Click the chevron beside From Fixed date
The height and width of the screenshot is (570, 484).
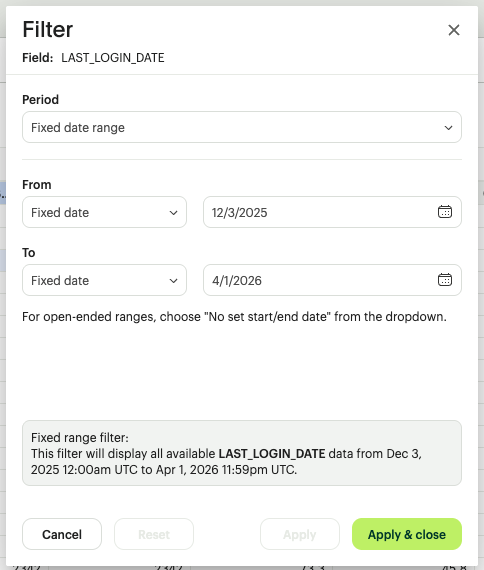click(x=173, y=213)
